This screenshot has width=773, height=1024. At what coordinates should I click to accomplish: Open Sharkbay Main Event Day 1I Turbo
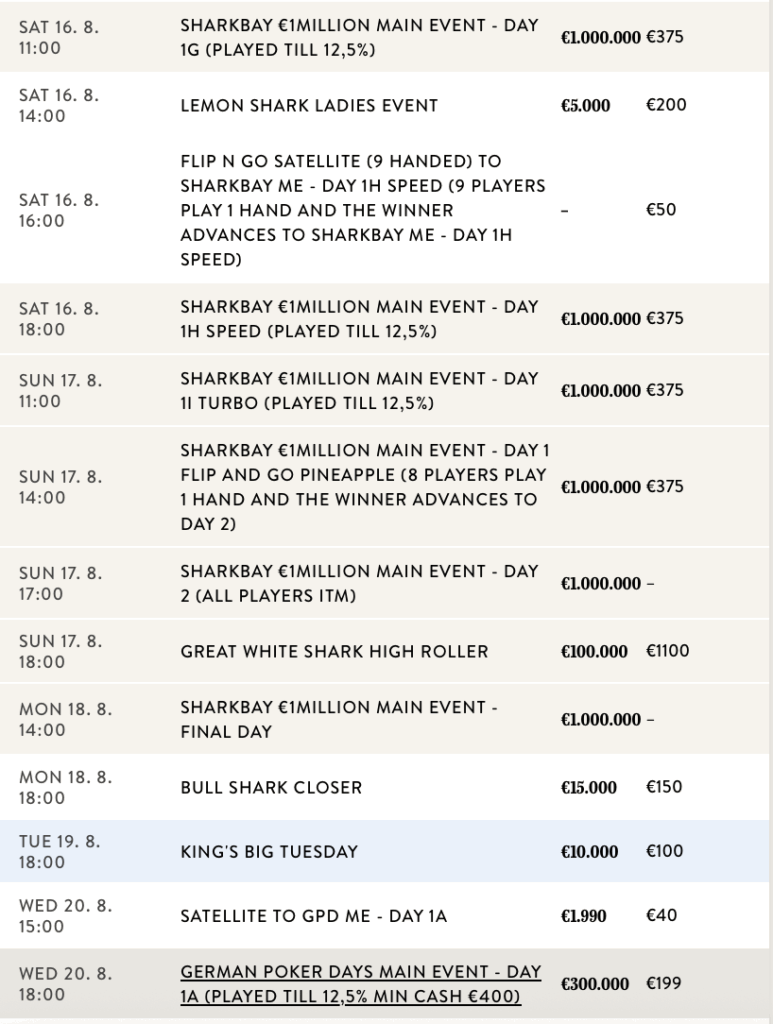[x=359, y=390]
